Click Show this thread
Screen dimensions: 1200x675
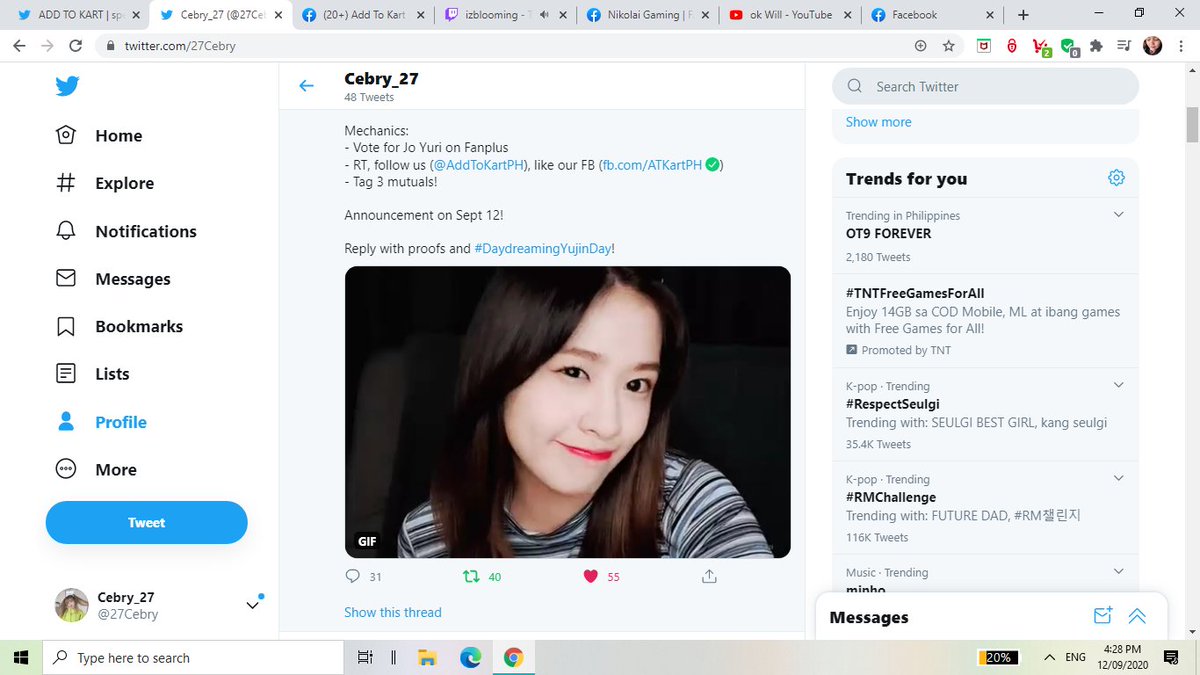pos(393,612)
